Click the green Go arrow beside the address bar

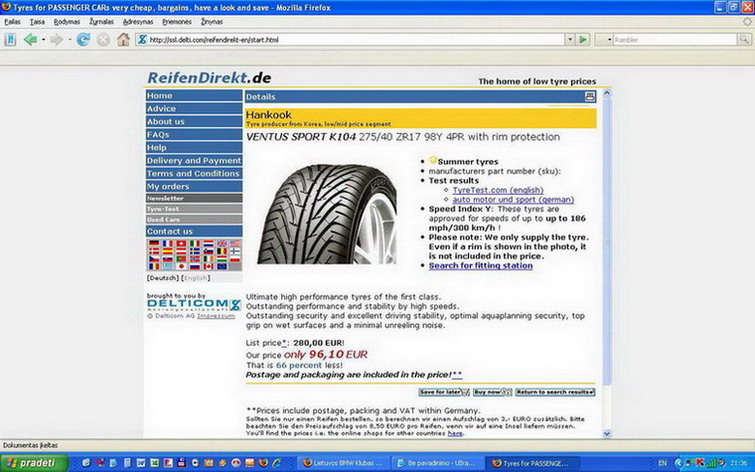tap(583, 39)
